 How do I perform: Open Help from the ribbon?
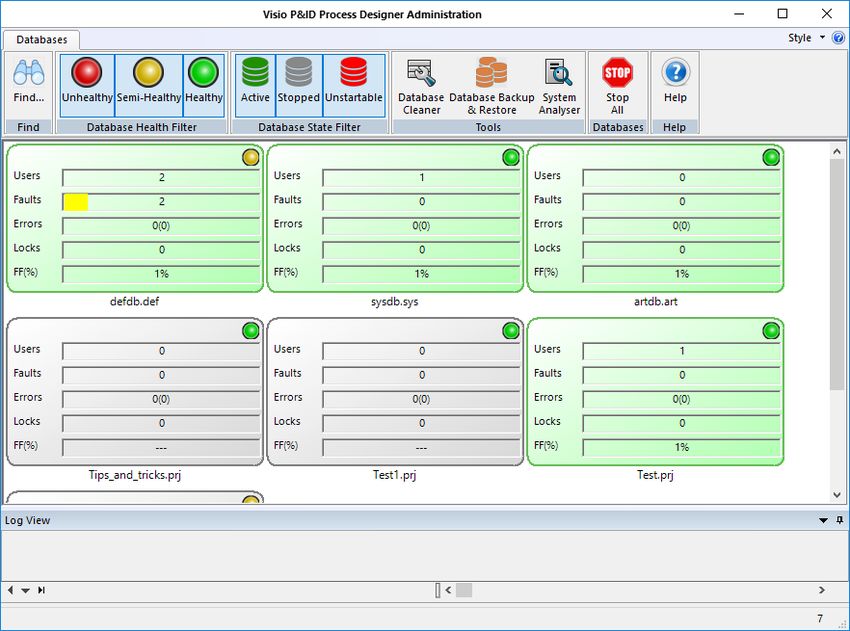pyautogui.click(x=675, y=81)
